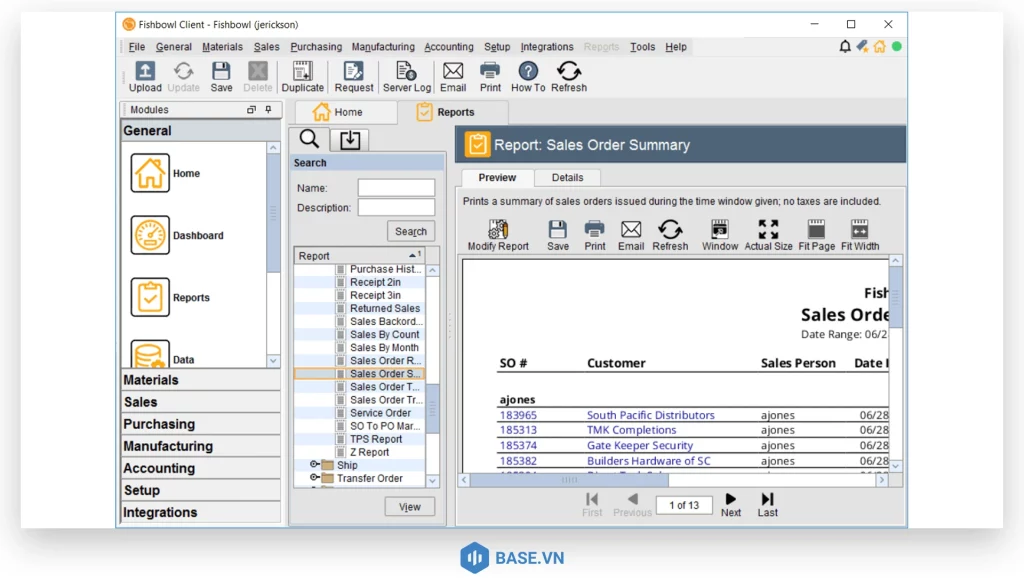The height and width of the screenshot is (587, 1024).
Task: Open sales order 183965 link
Action: [x=518, y=415]
